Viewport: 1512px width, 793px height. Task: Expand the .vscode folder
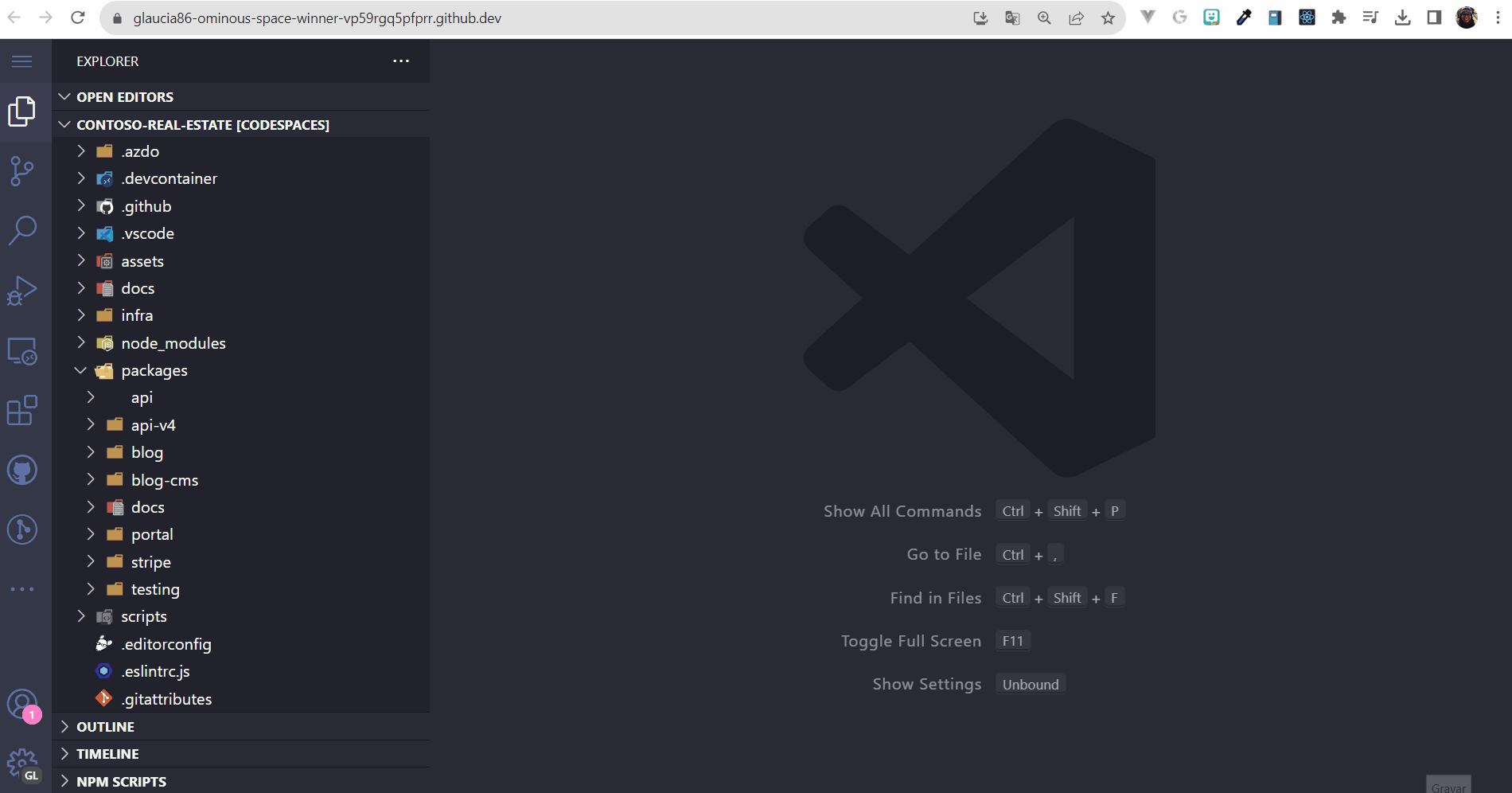point(240,233)
